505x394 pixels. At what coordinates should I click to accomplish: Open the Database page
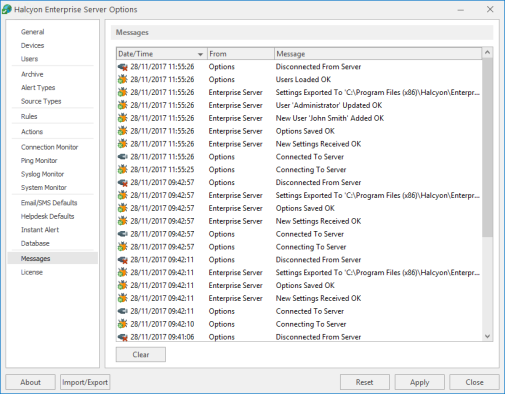coord(35,244)
